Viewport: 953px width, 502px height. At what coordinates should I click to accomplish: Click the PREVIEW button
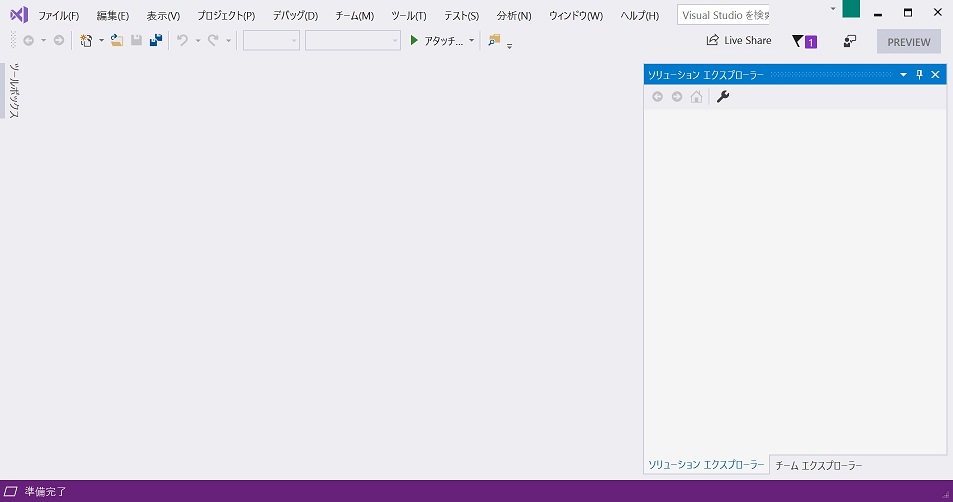(909, 42)
